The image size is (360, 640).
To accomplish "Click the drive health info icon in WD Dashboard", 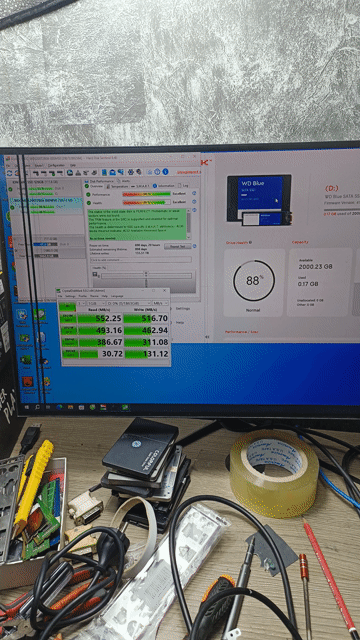I will coord(250,242).
